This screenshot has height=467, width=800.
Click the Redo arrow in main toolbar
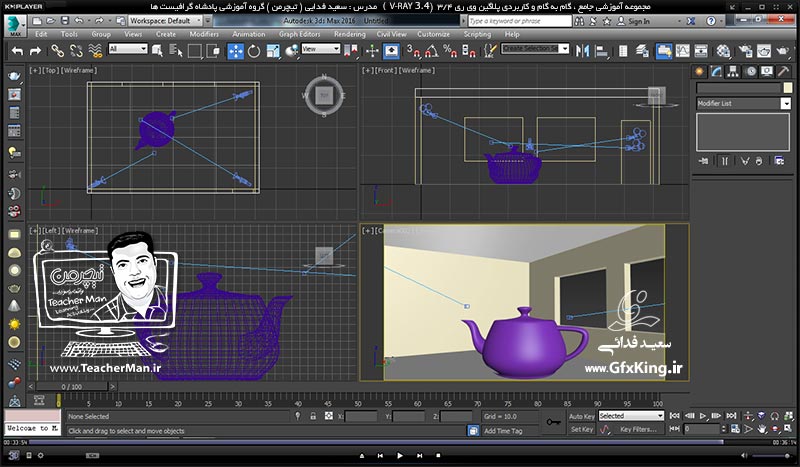[x=35, y=51]
